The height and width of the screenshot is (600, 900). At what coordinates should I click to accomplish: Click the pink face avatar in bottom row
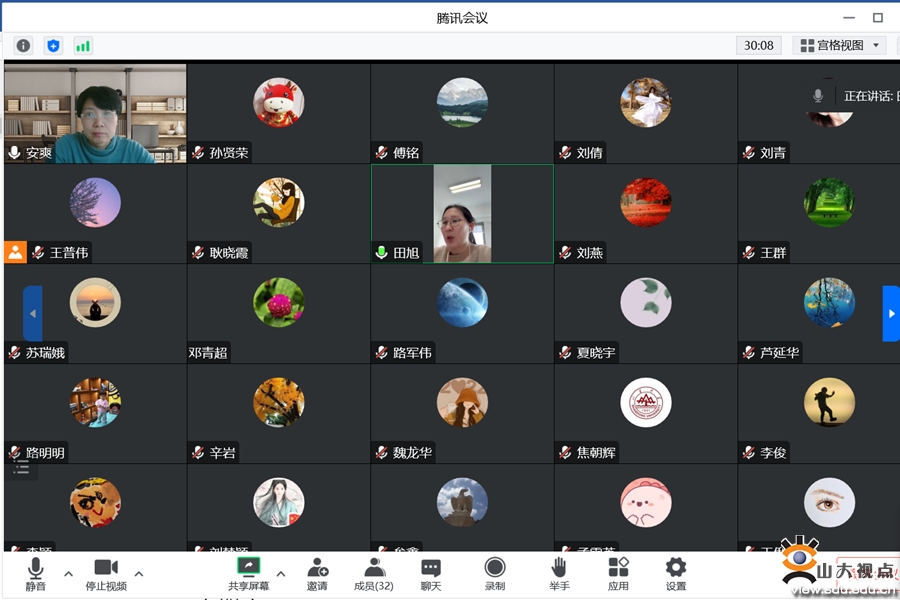646,502
